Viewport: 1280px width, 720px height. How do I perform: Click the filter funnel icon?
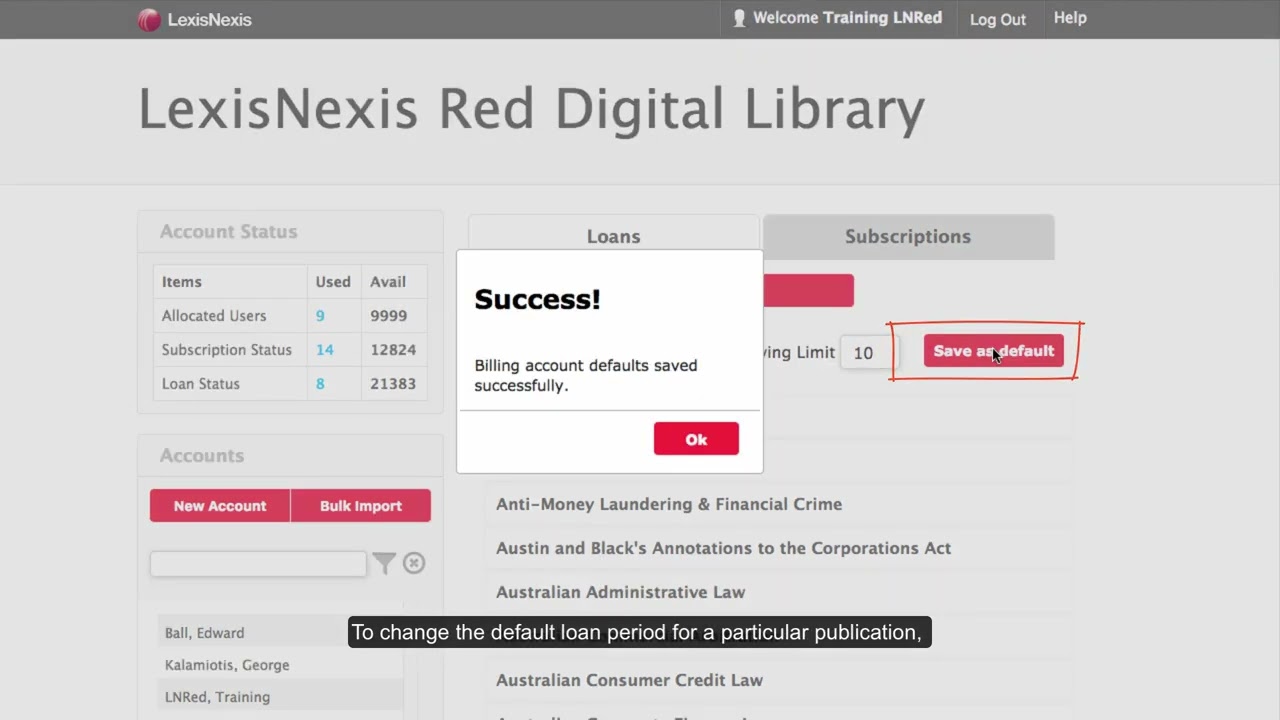click(x=384, y=563)
